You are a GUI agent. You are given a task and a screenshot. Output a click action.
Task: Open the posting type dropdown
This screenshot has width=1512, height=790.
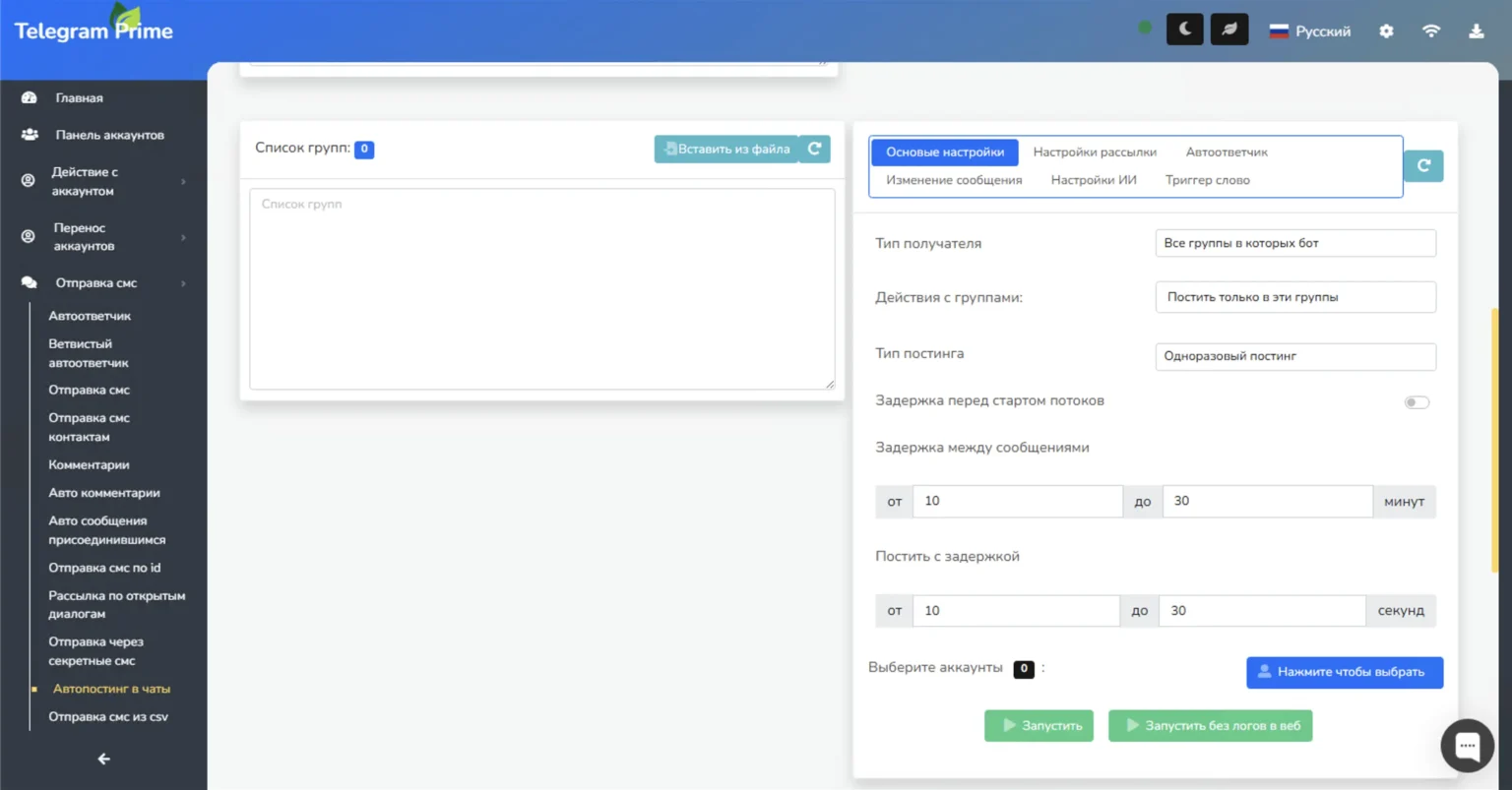(1294, 356)
